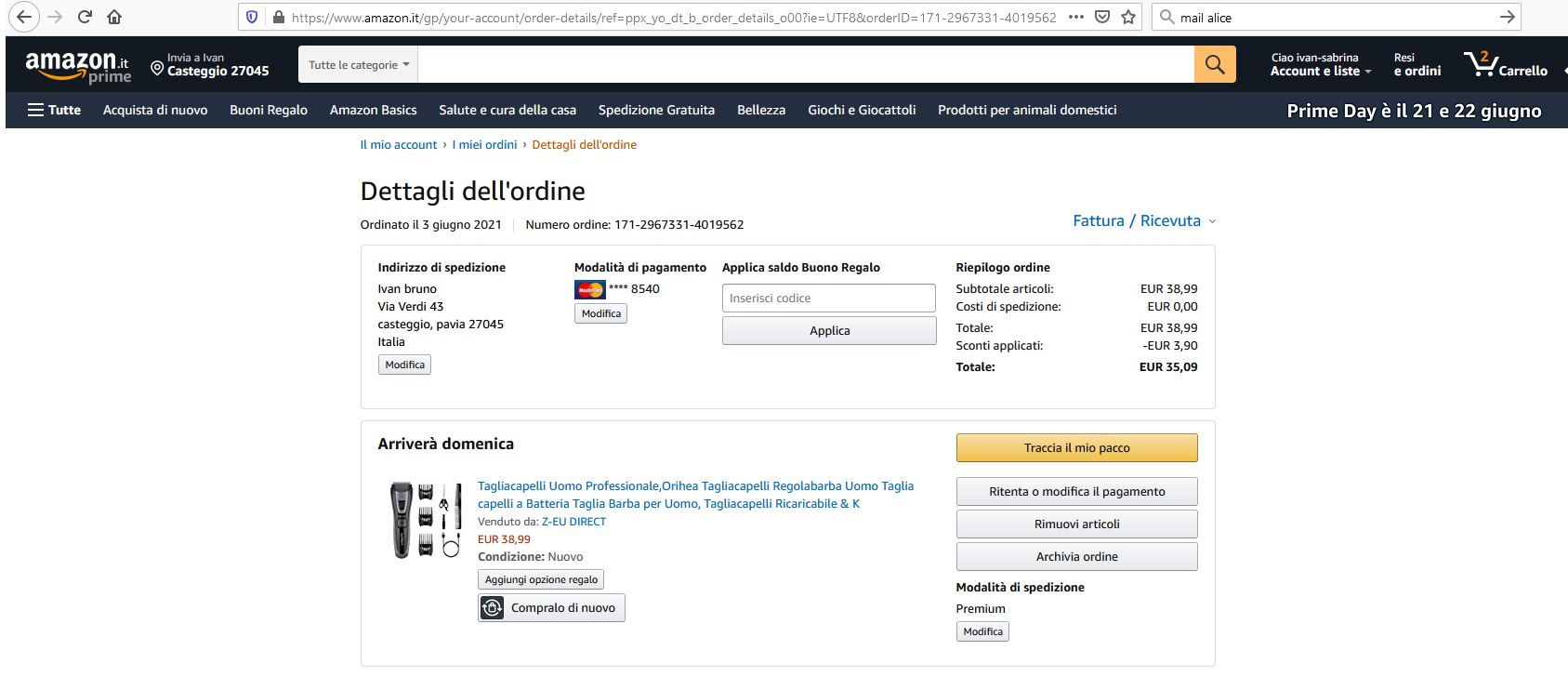
Task: Click the order number 171-2967331-4019562 text
Action: [679, 224]
